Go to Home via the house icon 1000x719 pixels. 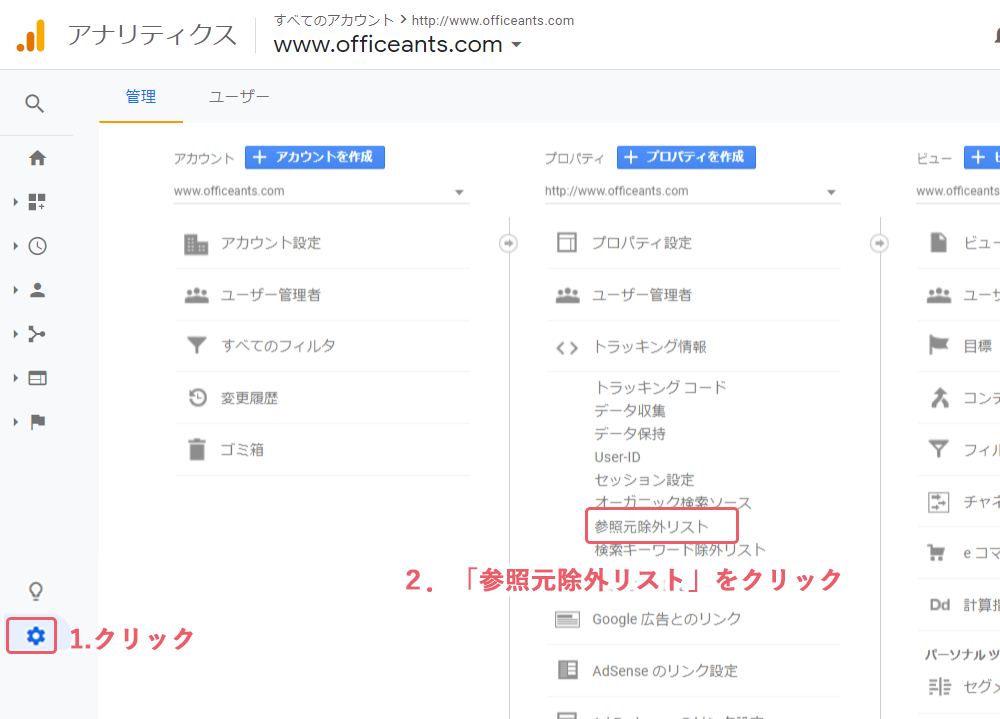38,158
